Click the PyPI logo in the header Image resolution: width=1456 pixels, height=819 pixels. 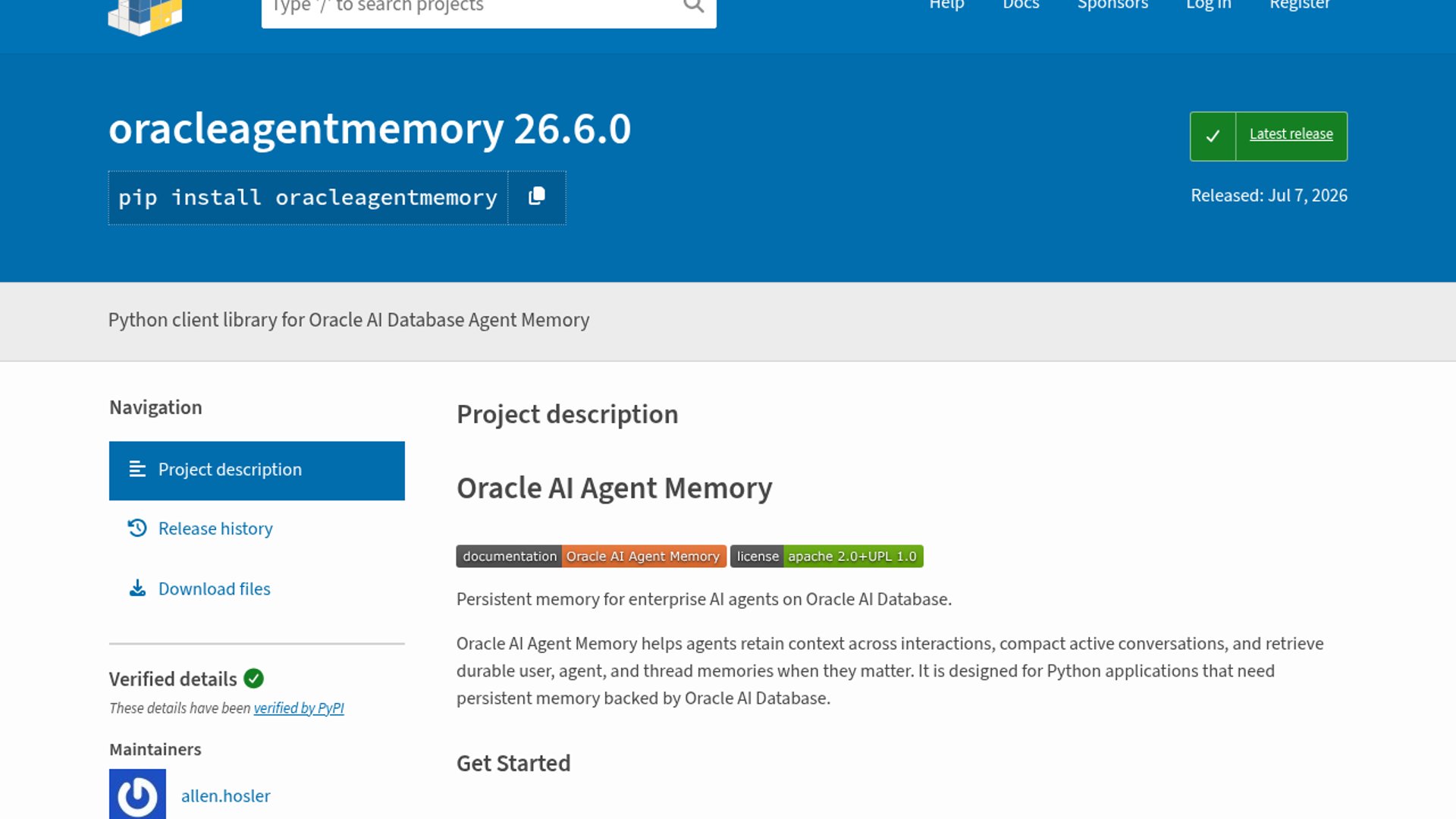(x=145, y=17)
